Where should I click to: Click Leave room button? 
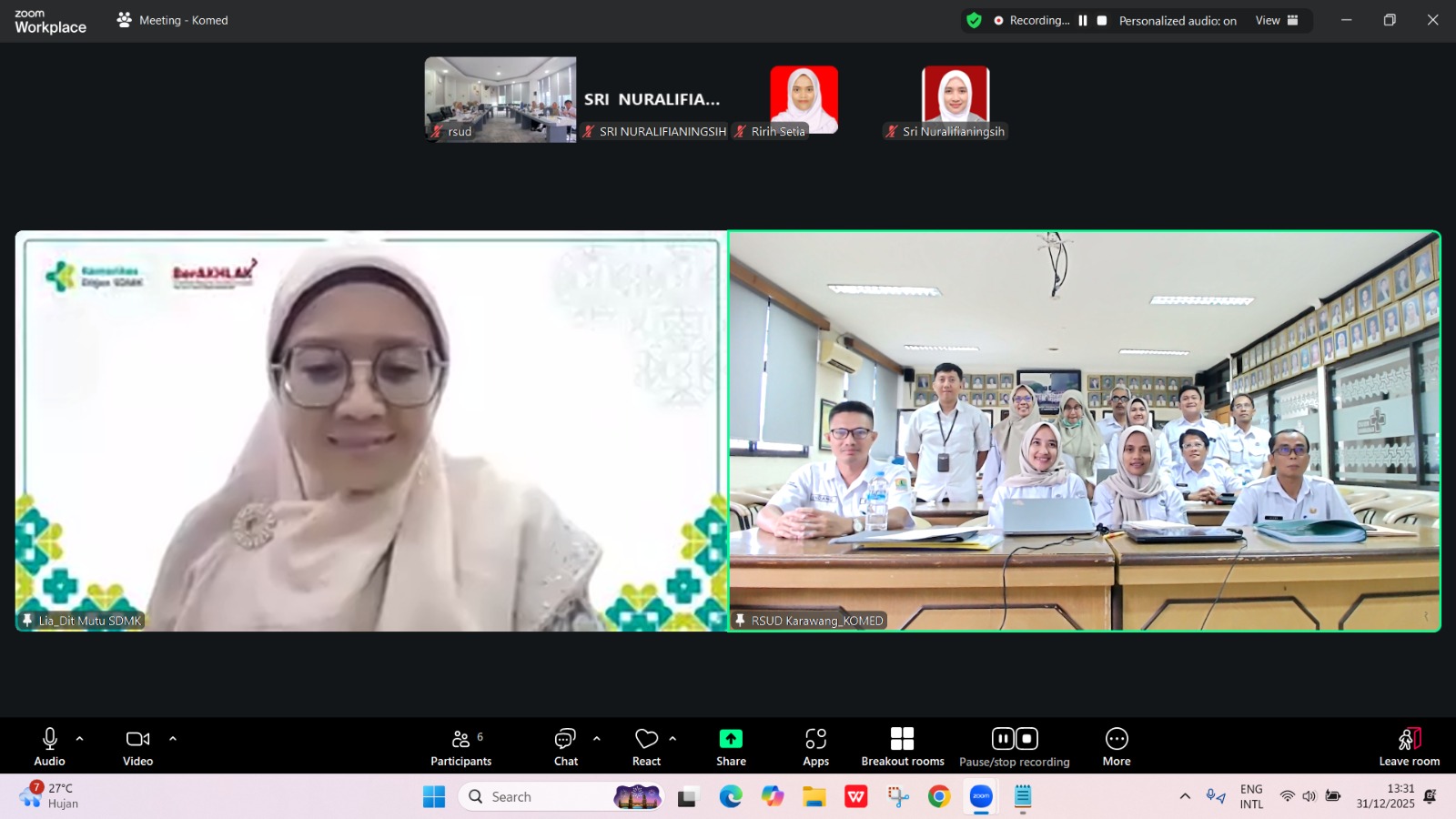[1409, 746]
